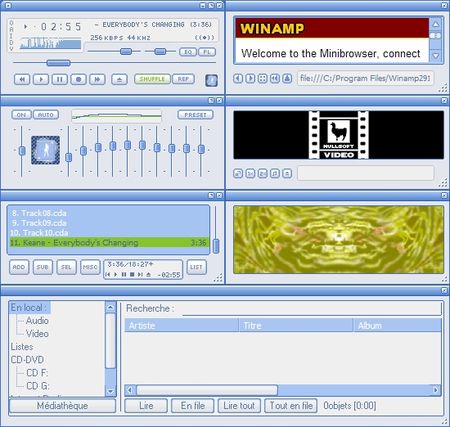Viewport: 450px width, 427px height.
Task: Open the playlist SEL menu
Action: coord(66,267)
